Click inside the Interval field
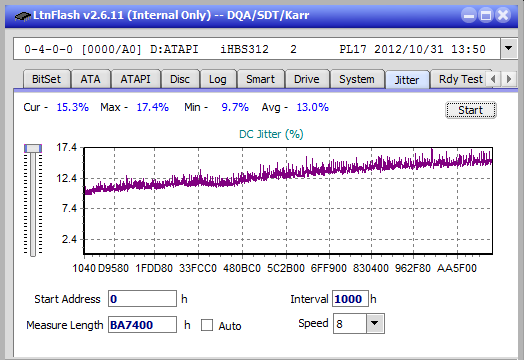524x360 pixels. 350,298
